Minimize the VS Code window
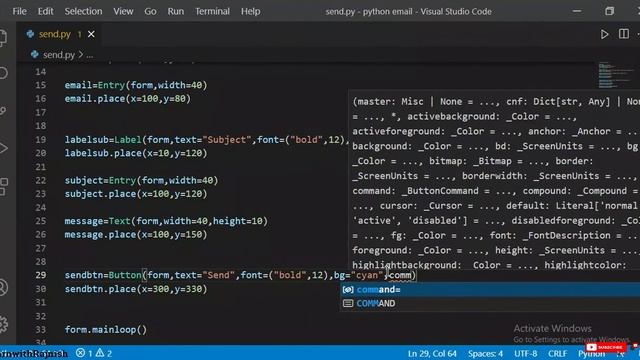Image resolution: width=640 pixels, height=360 pixels. 577,11
